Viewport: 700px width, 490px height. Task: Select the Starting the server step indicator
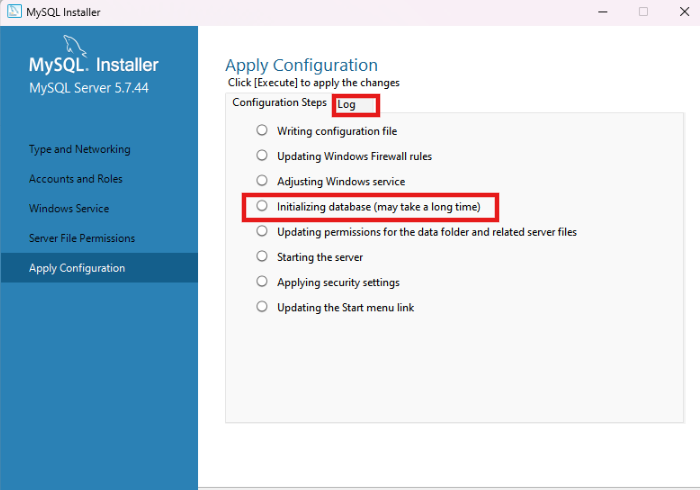pyautogui.click(x=262, y=256)
